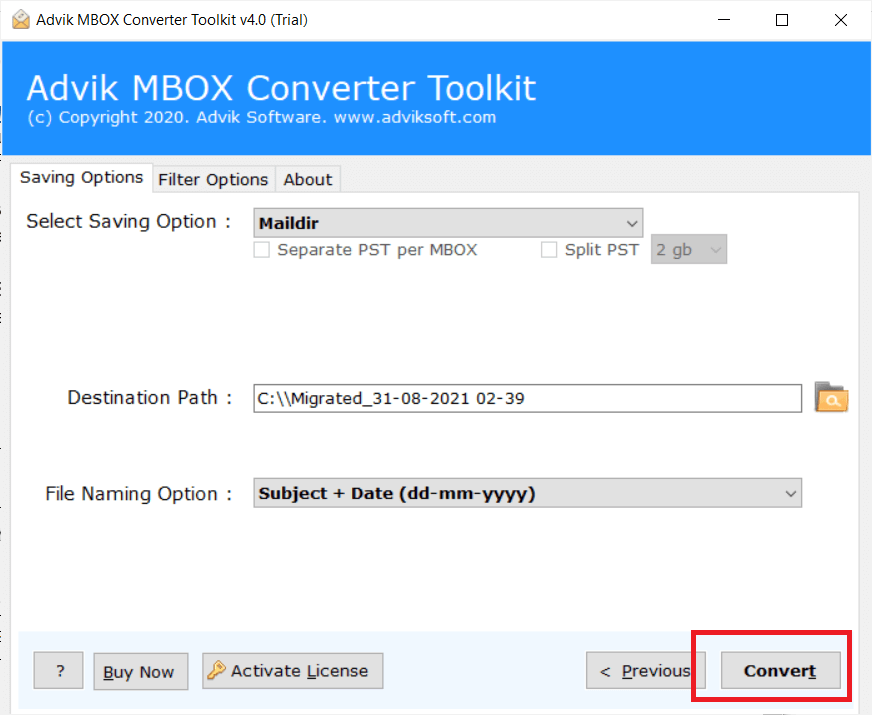
Task: Switch to the Saving Options tab
Action: (x=81, y=177)
